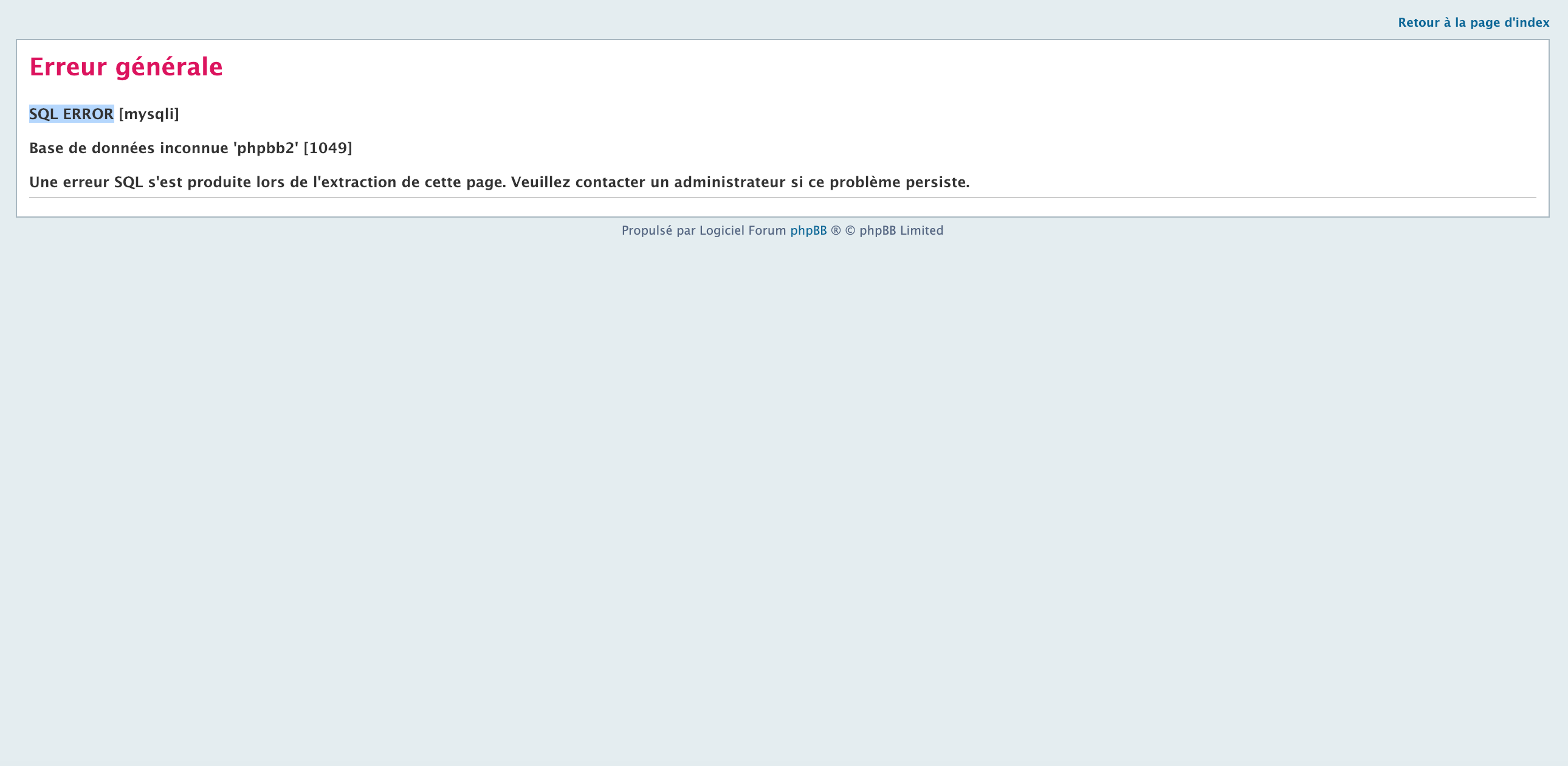This screenshot has height=766, width=1568.
Task: Click the horizontal divider under the error message
Action: [x=782, y=198]
